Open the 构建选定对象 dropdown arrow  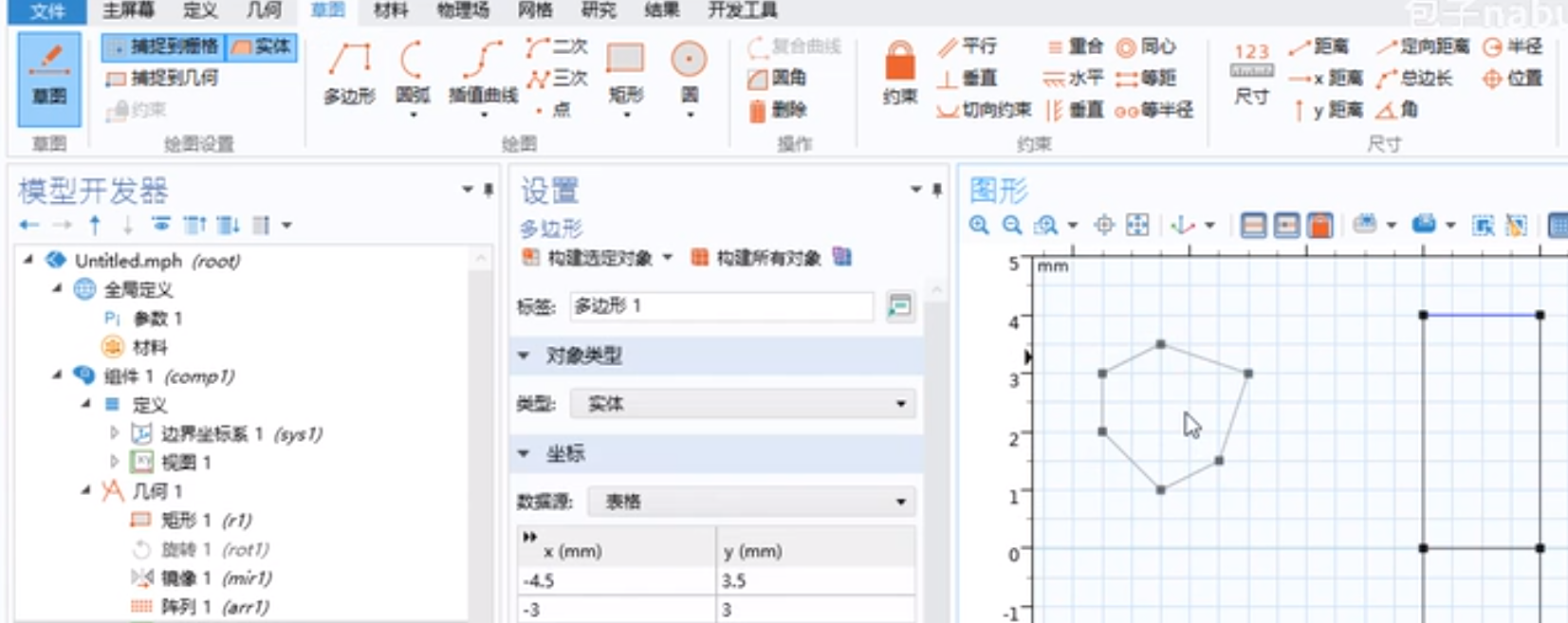click(668, 257)
